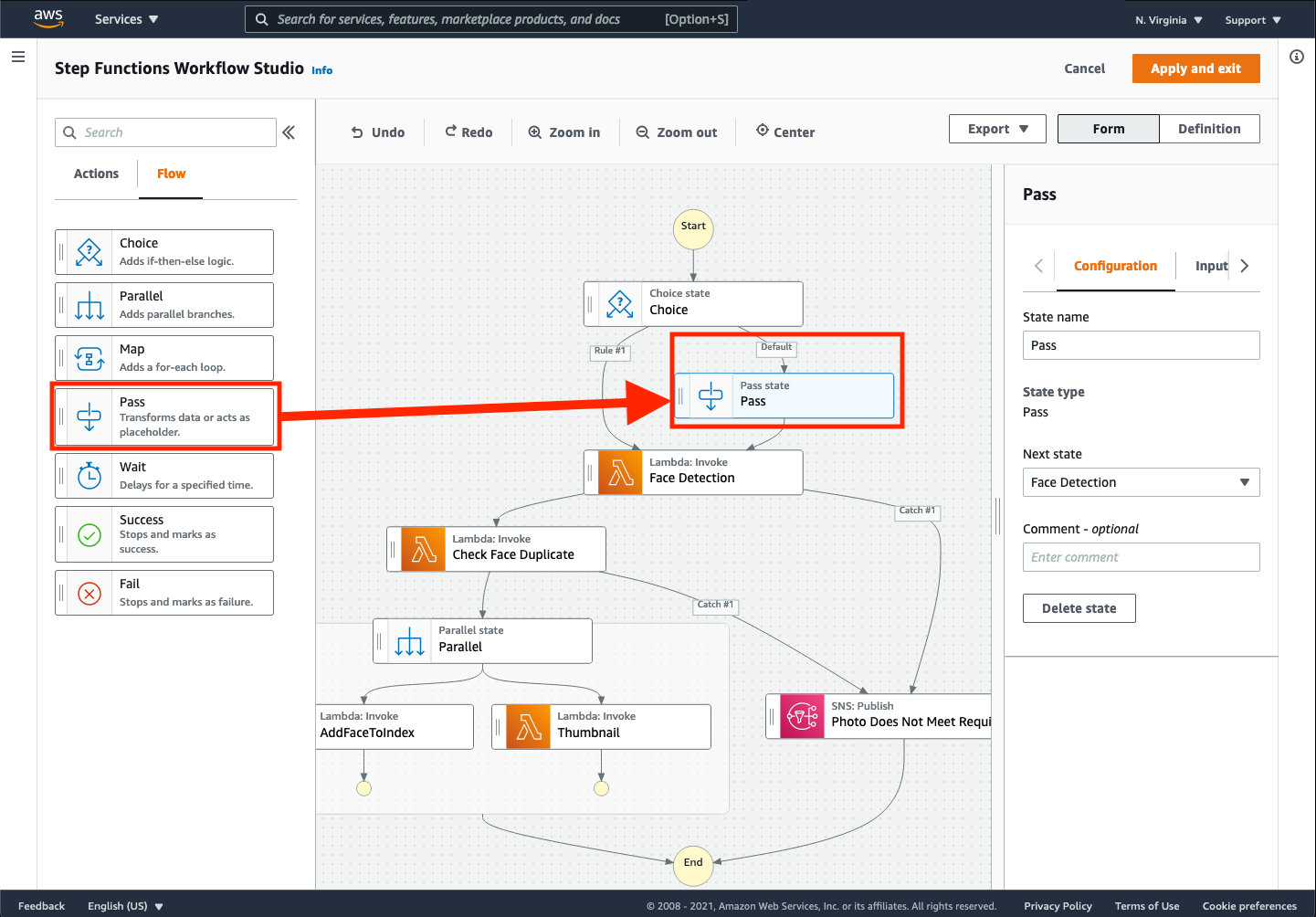Zoom out of the workflow canvas
The image size is (1316, 917).
point(677,132)
